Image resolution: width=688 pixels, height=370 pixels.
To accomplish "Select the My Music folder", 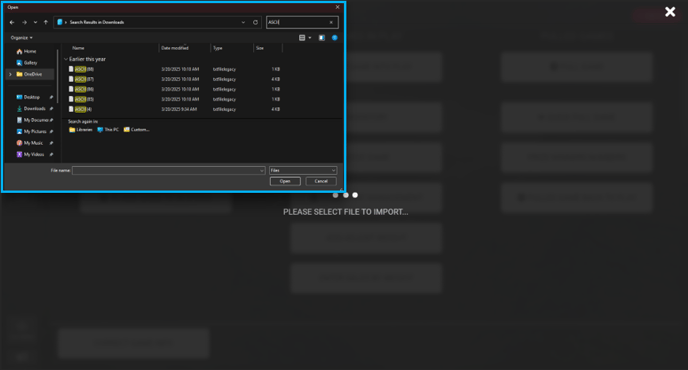I will point(33,143).
